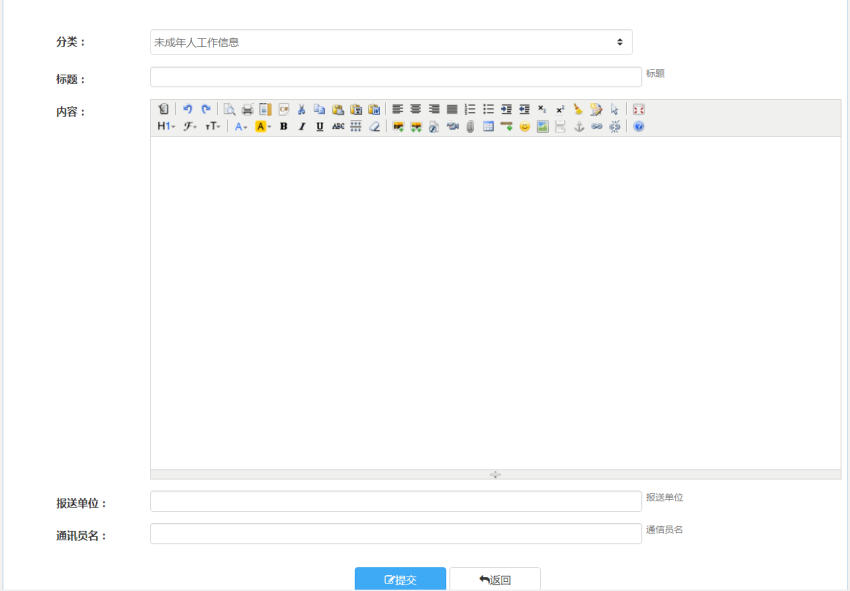Clear HTML code with broom icon
850x591 pixels.
[578, 109]
